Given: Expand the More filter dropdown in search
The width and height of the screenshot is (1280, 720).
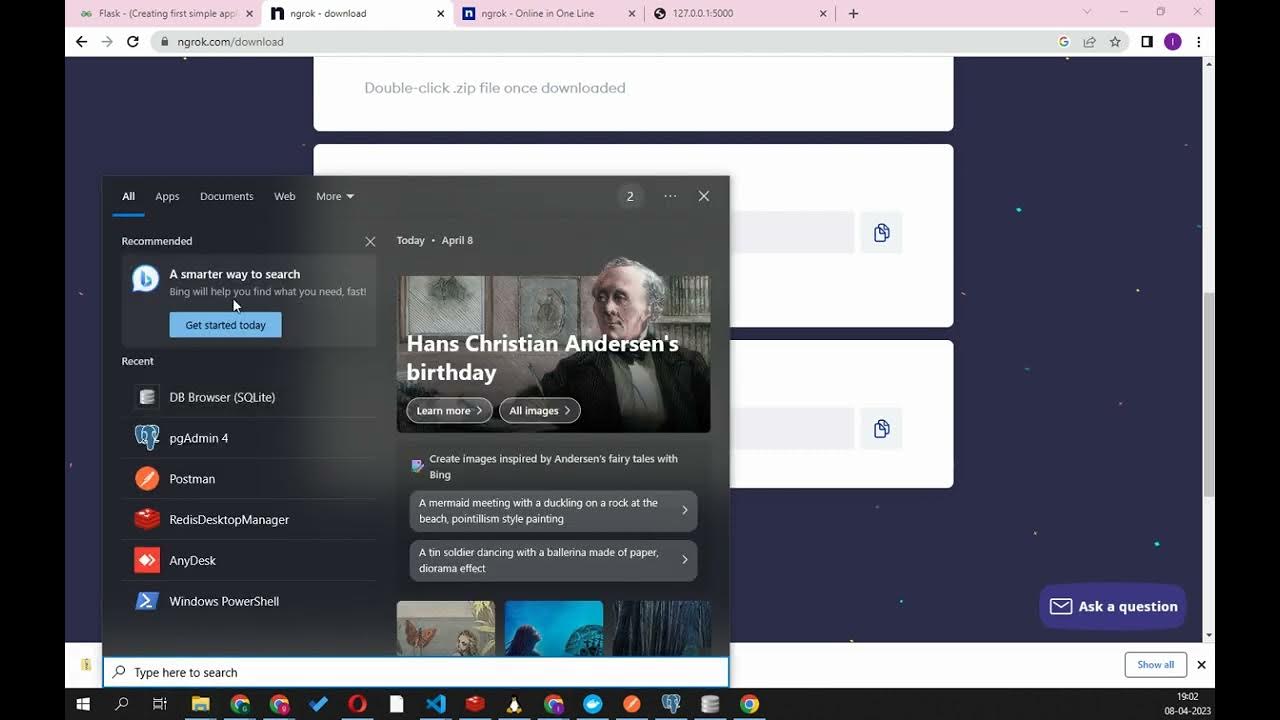Looking at the screenshot, I should click(335, 196).
